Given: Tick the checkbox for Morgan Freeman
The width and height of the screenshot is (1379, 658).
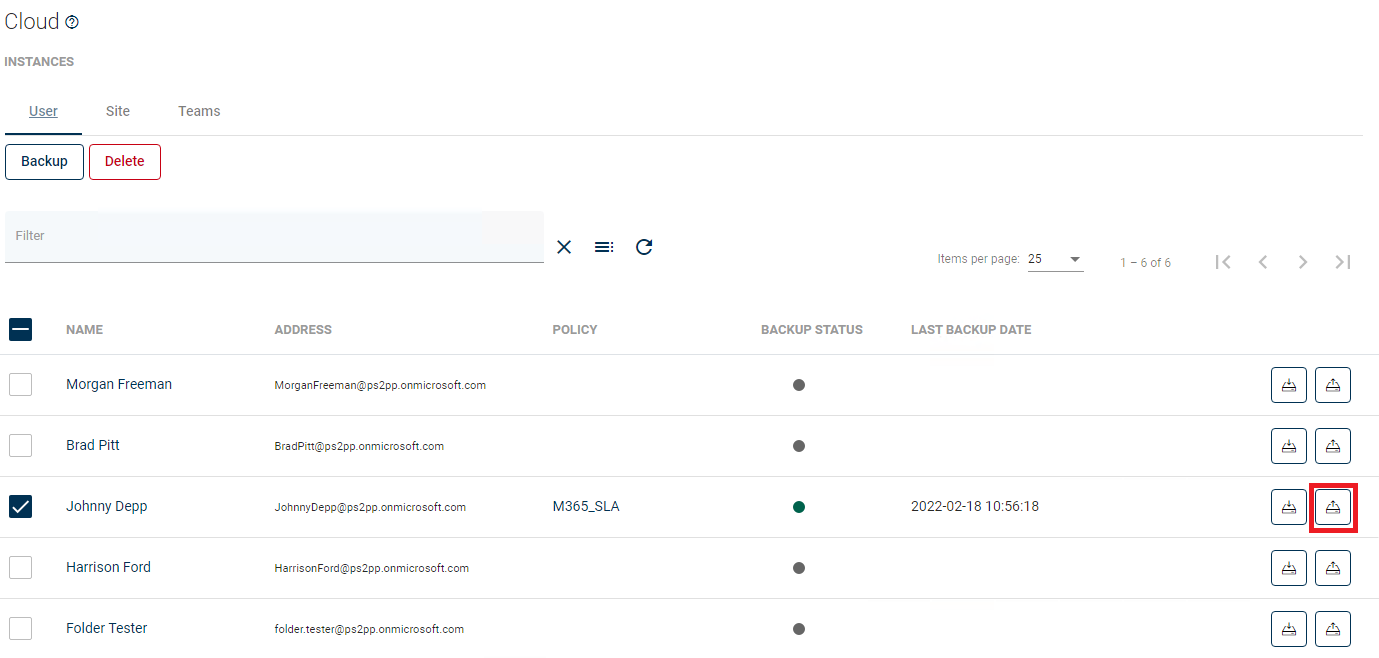Looking at the screenshot, I should pos(20,385).
